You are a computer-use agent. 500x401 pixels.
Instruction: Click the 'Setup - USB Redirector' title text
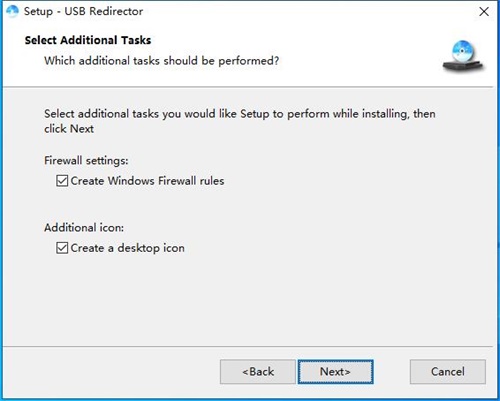pyautogui.click(x=83, y=11)
